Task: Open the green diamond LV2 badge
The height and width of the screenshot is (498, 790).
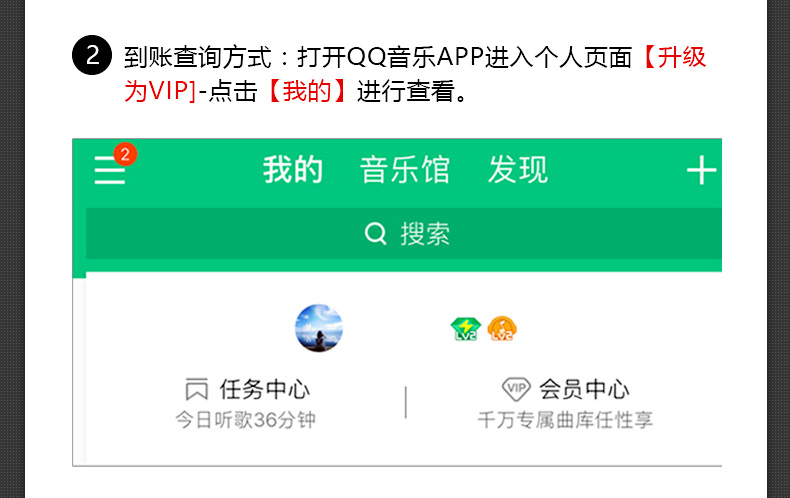Action: pos(466,329)
